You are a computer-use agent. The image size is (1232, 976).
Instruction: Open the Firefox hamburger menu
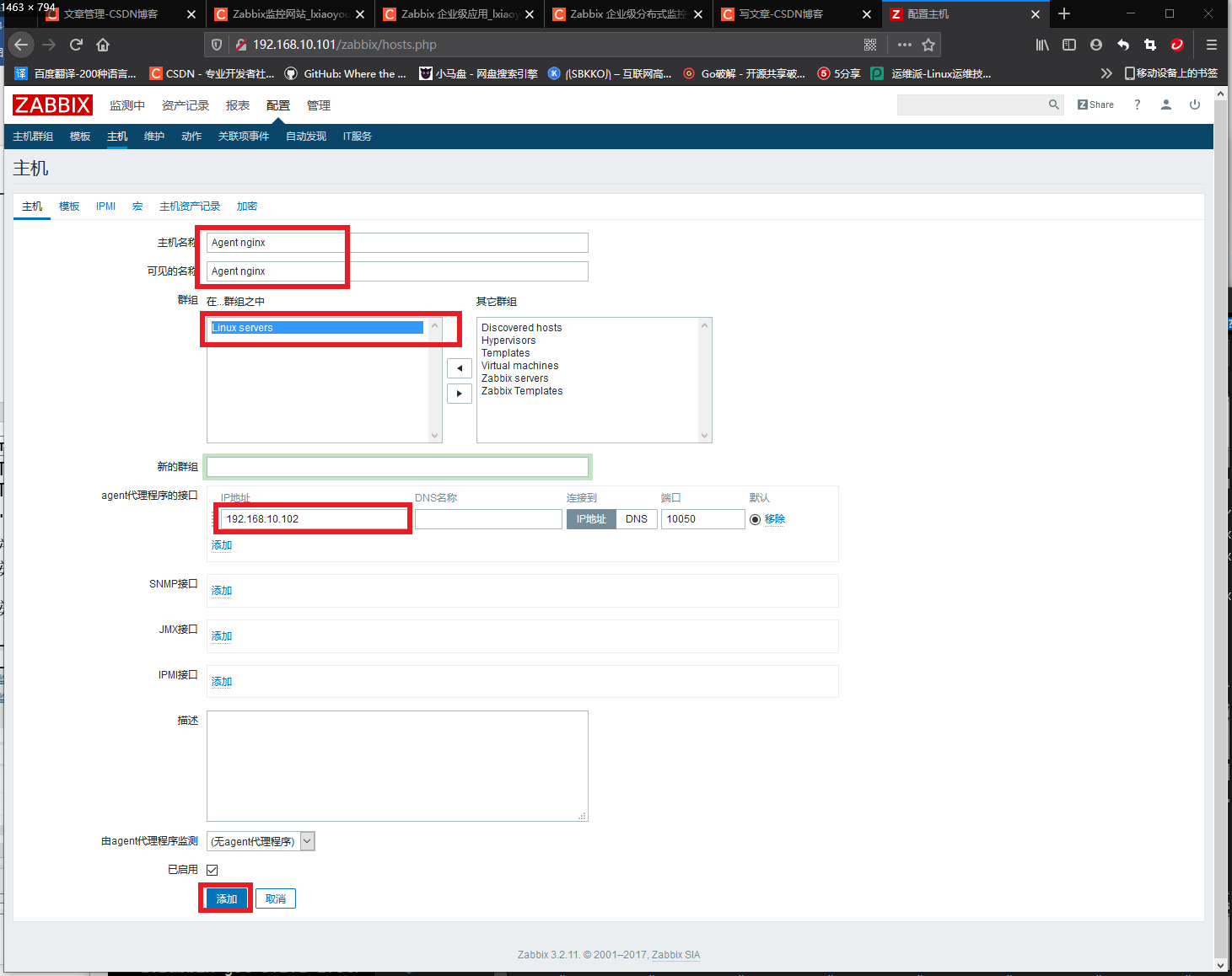point(1212,45)
